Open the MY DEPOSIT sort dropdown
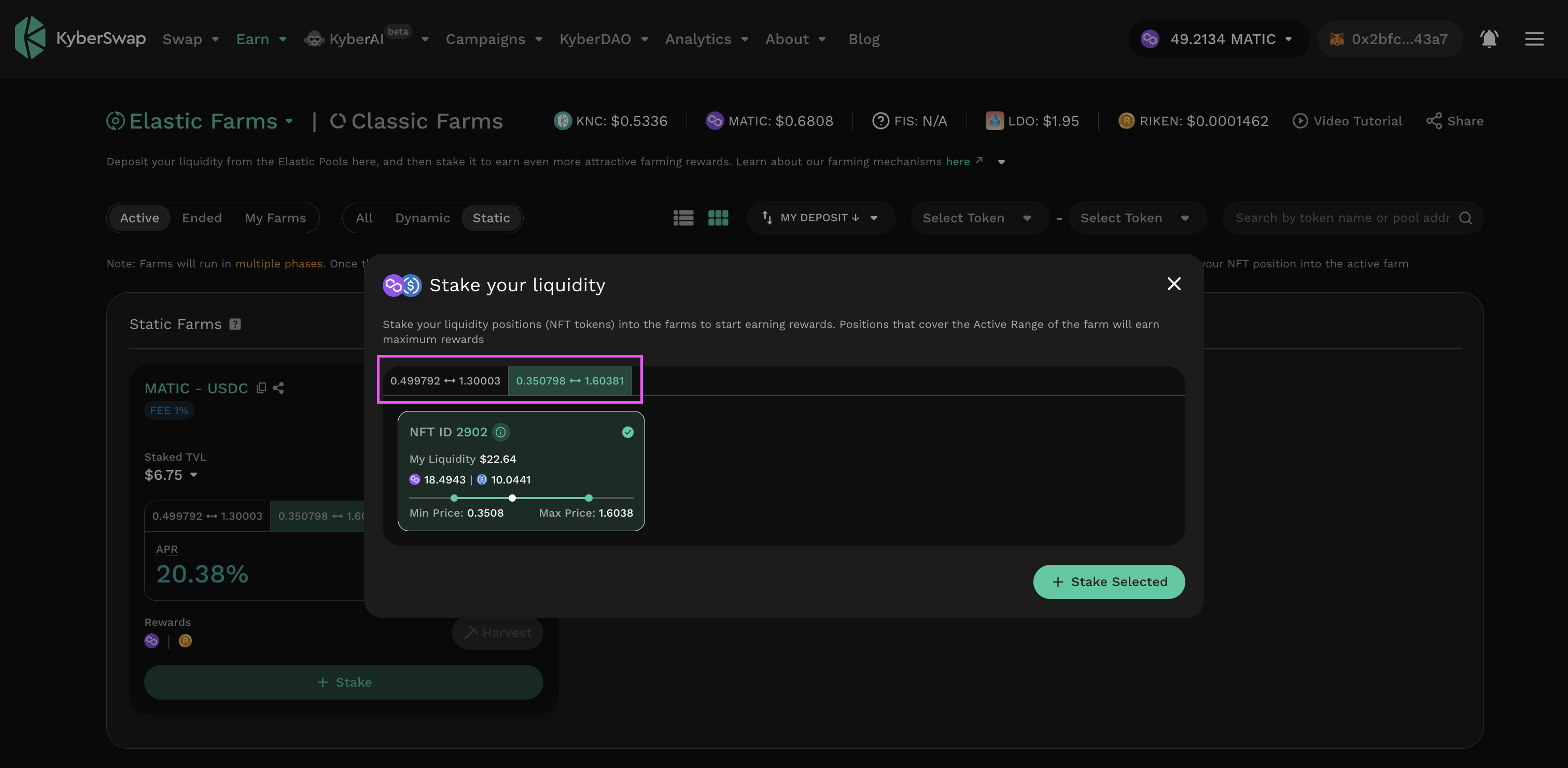The image size is (1568, 768). tap(820, 218)
